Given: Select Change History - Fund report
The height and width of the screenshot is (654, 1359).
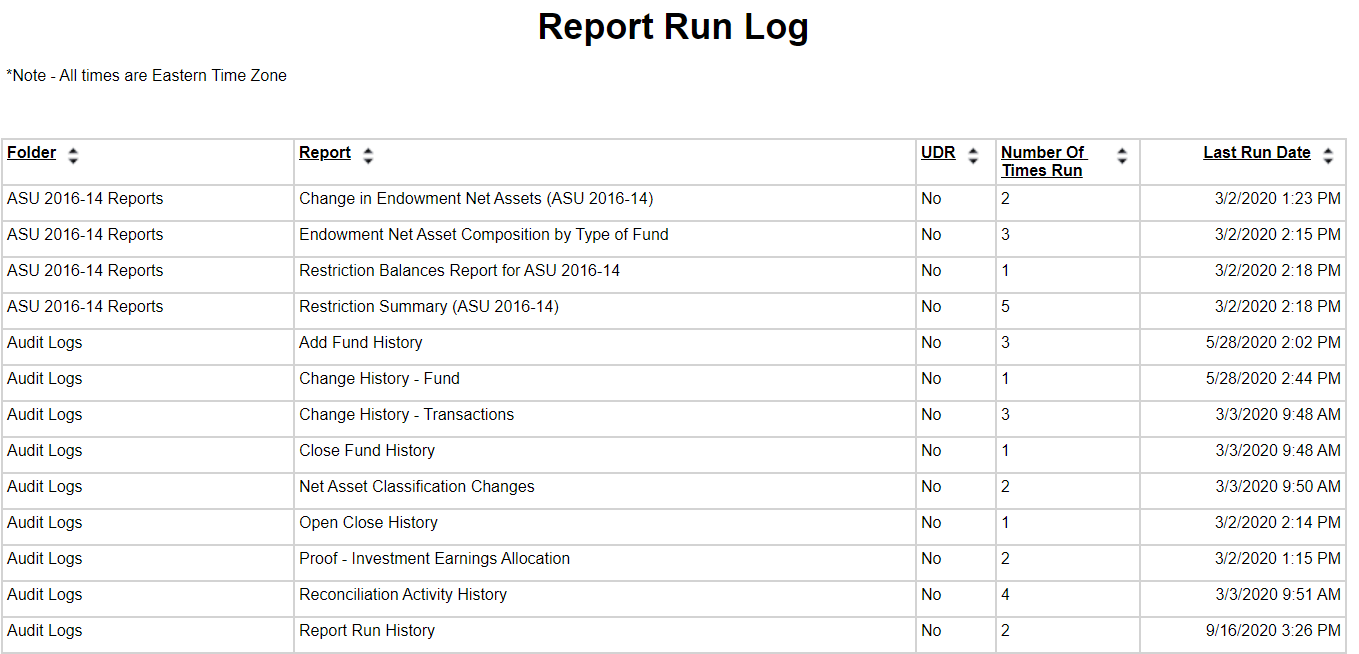Looking at the screenshot, I should (379, 379).
